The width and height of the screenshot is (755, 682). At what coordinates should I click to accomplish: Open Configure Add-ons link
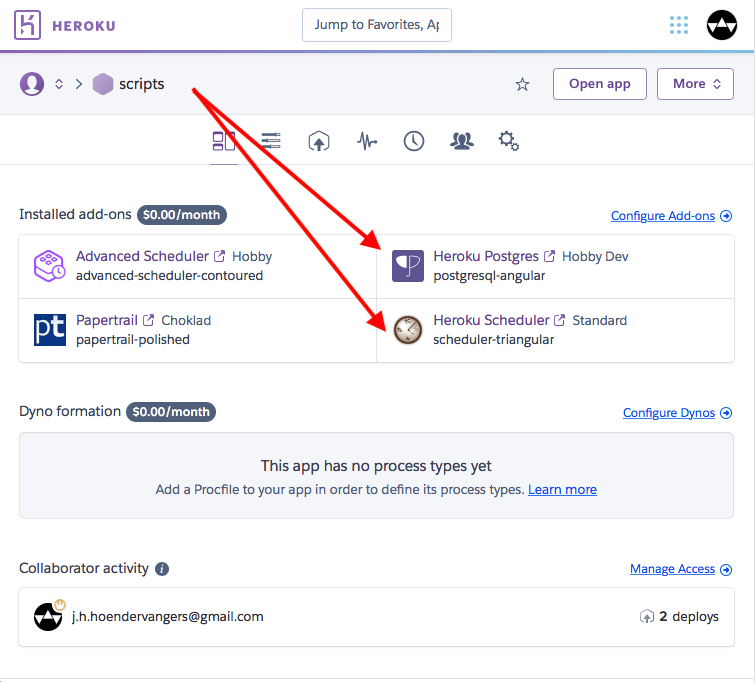[663, 216]
